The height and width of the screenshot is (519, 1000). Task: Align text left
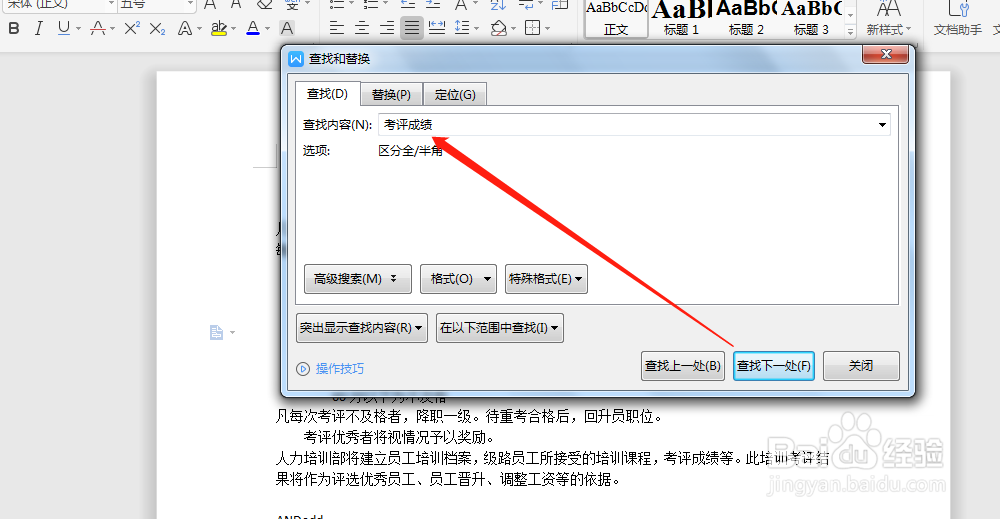337,29
